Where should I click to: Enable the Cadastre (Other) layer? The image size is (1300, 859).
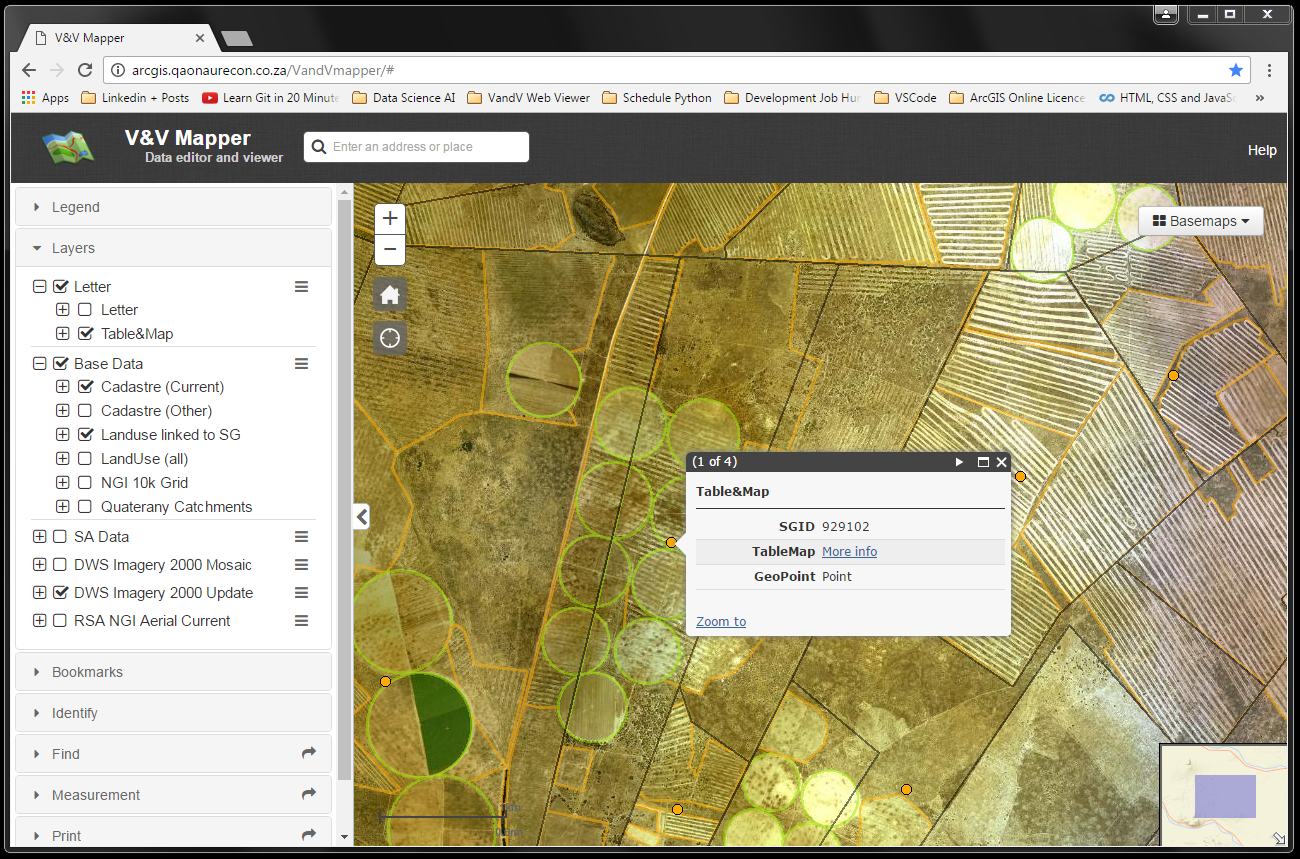(85, 411)
